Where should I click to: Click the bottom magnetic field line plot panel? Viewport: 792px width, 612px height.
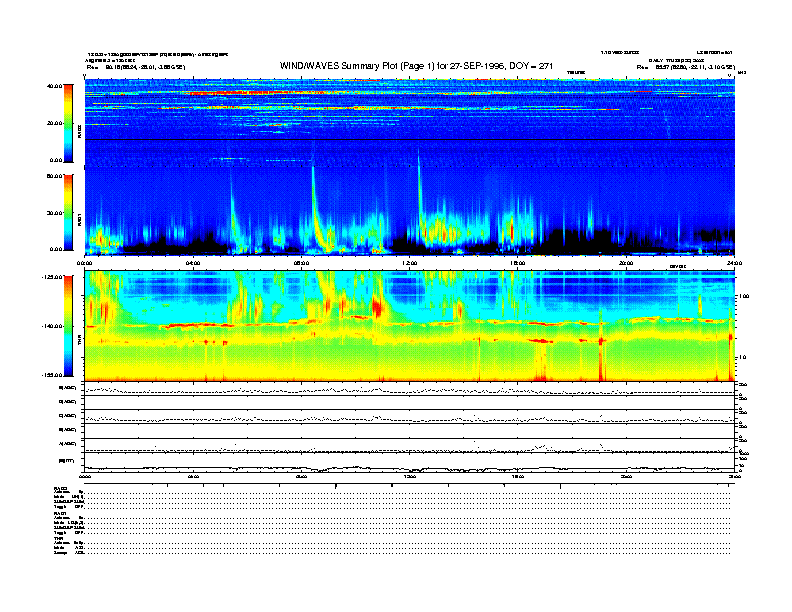[x=410, y=462]
